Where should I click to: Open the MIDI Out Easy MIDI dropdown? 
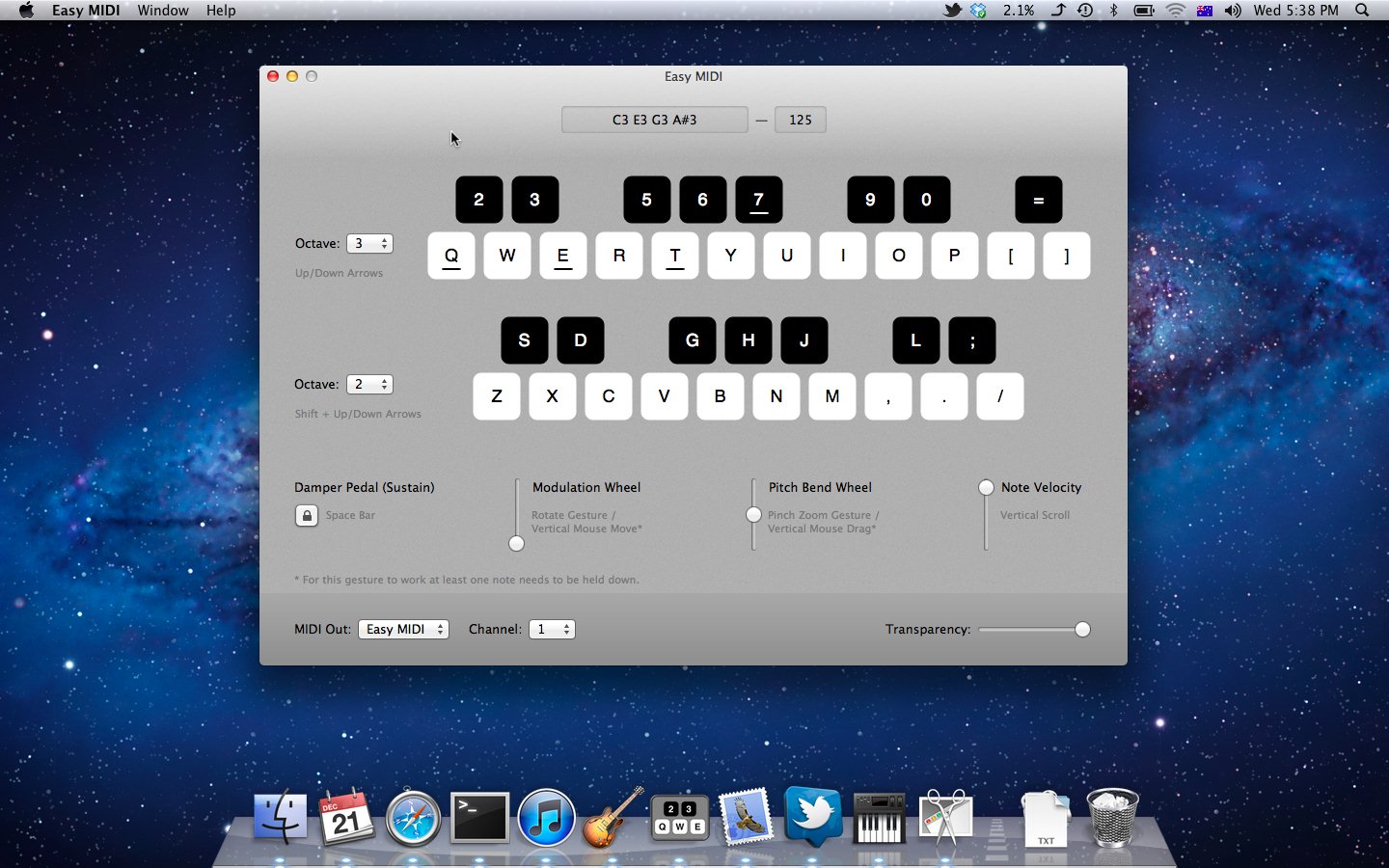(403, 629)
